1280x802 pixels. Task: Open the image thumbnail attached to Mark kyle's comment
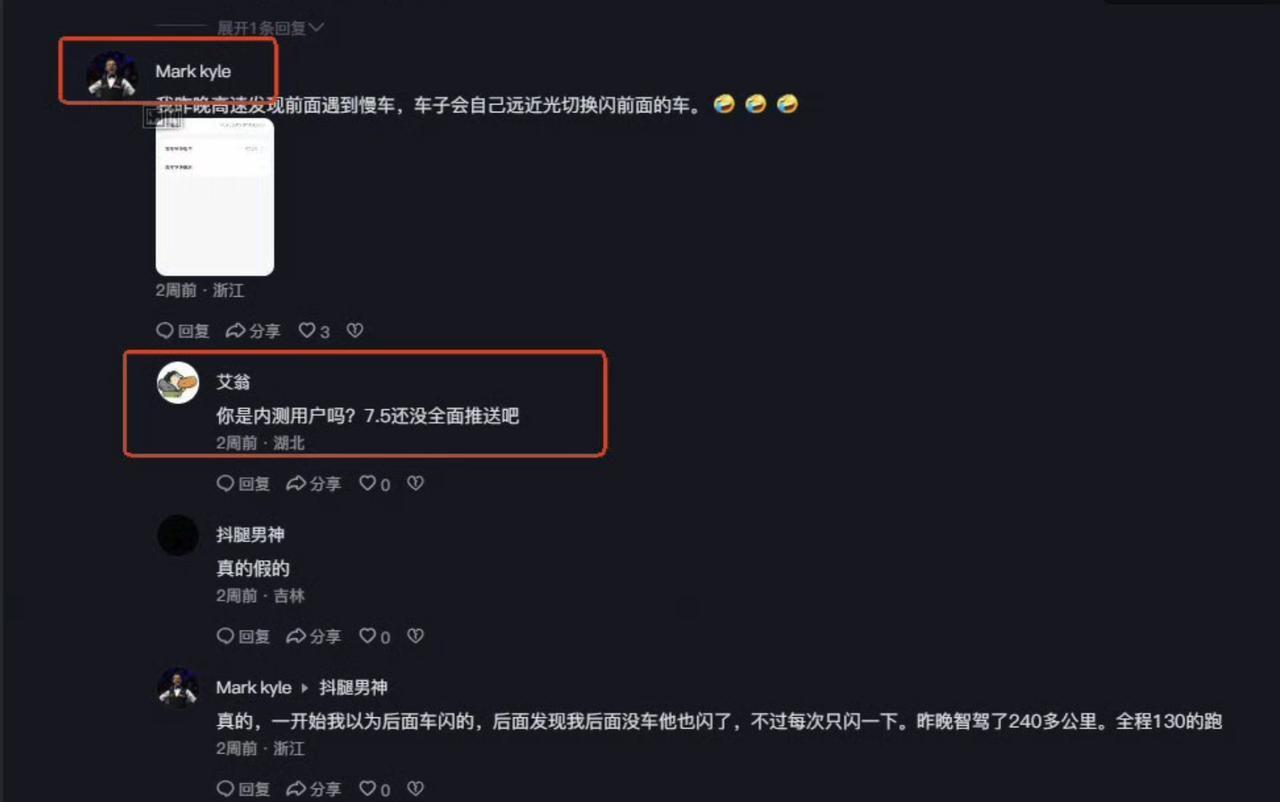(x=215, y=197)
